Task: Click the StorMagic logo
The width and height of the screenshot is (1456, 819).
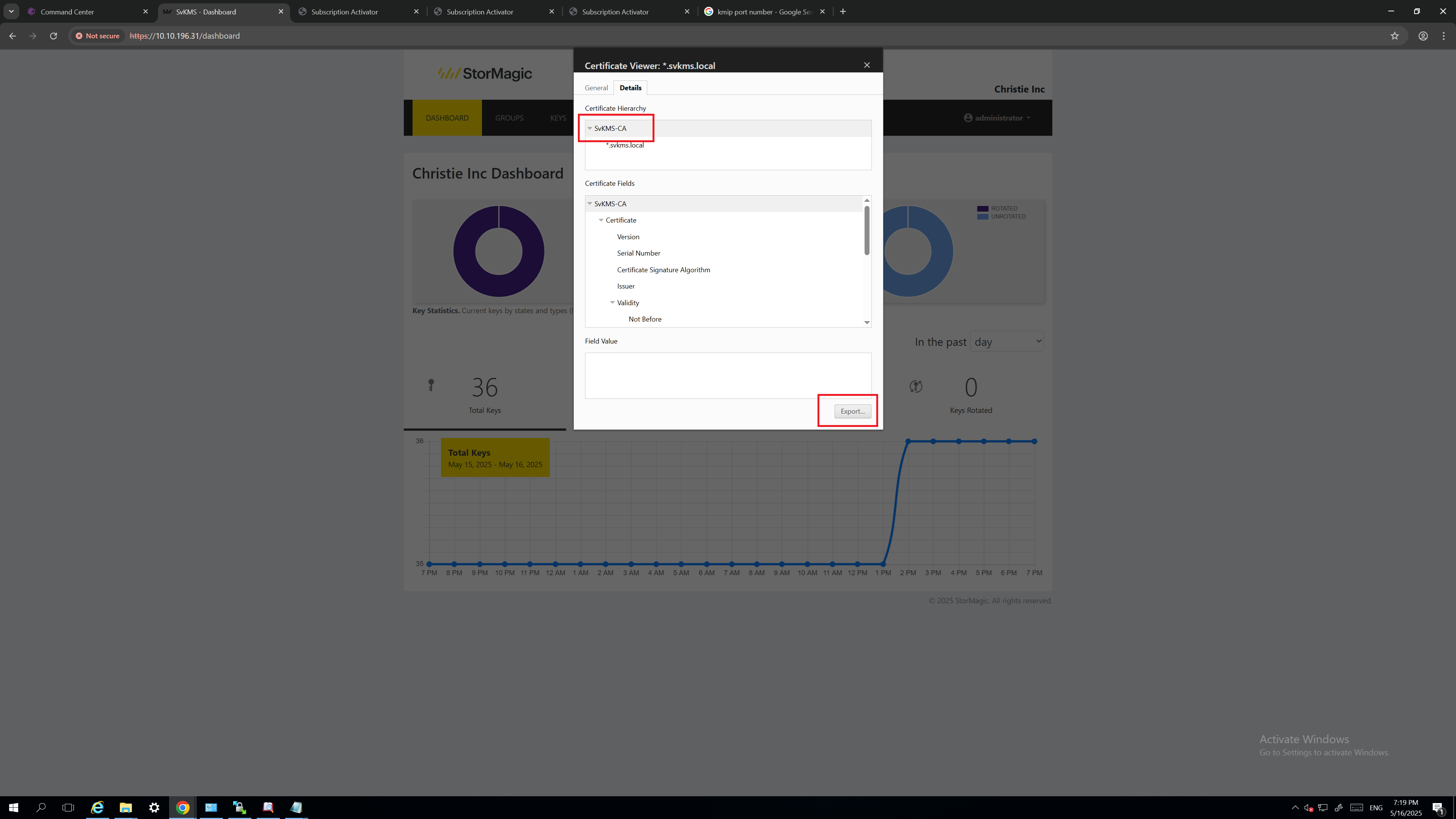Action: 485,74
